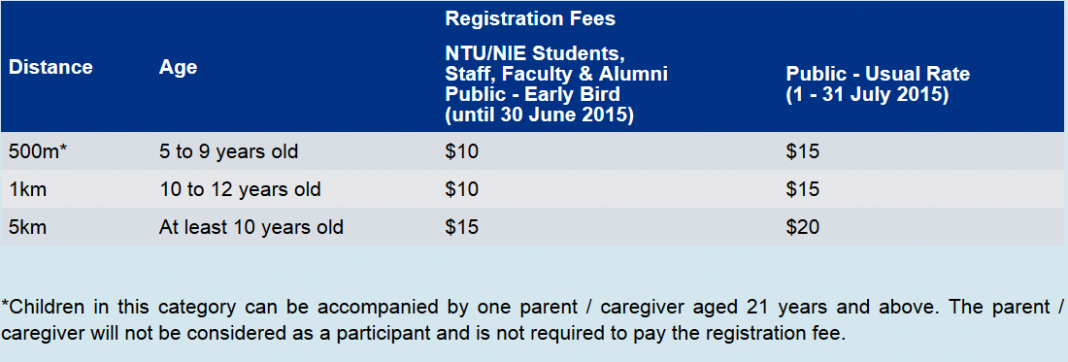Select the $15 early bird fee for 5km
The height and width of the screenshot is (362, 1068).
coord(462,226)
